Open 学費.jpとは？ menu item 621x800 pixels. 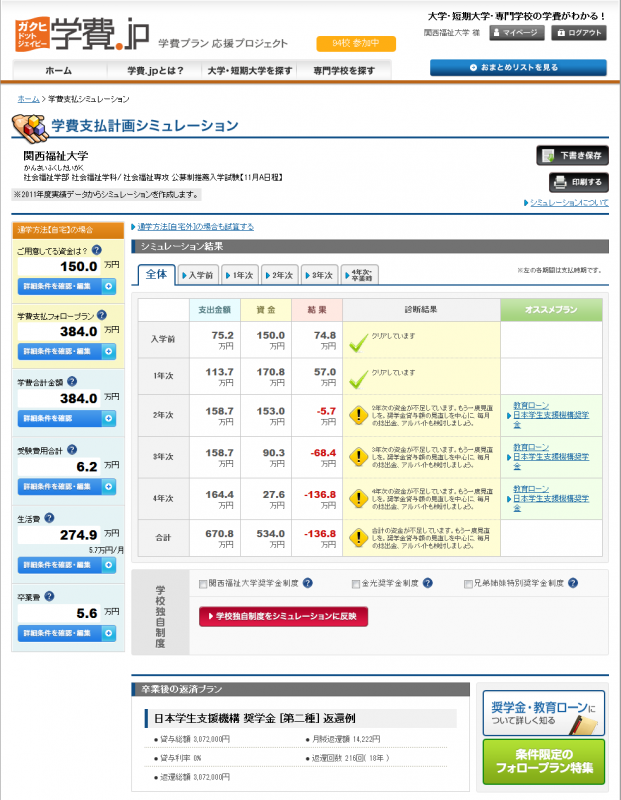point(155,70)
